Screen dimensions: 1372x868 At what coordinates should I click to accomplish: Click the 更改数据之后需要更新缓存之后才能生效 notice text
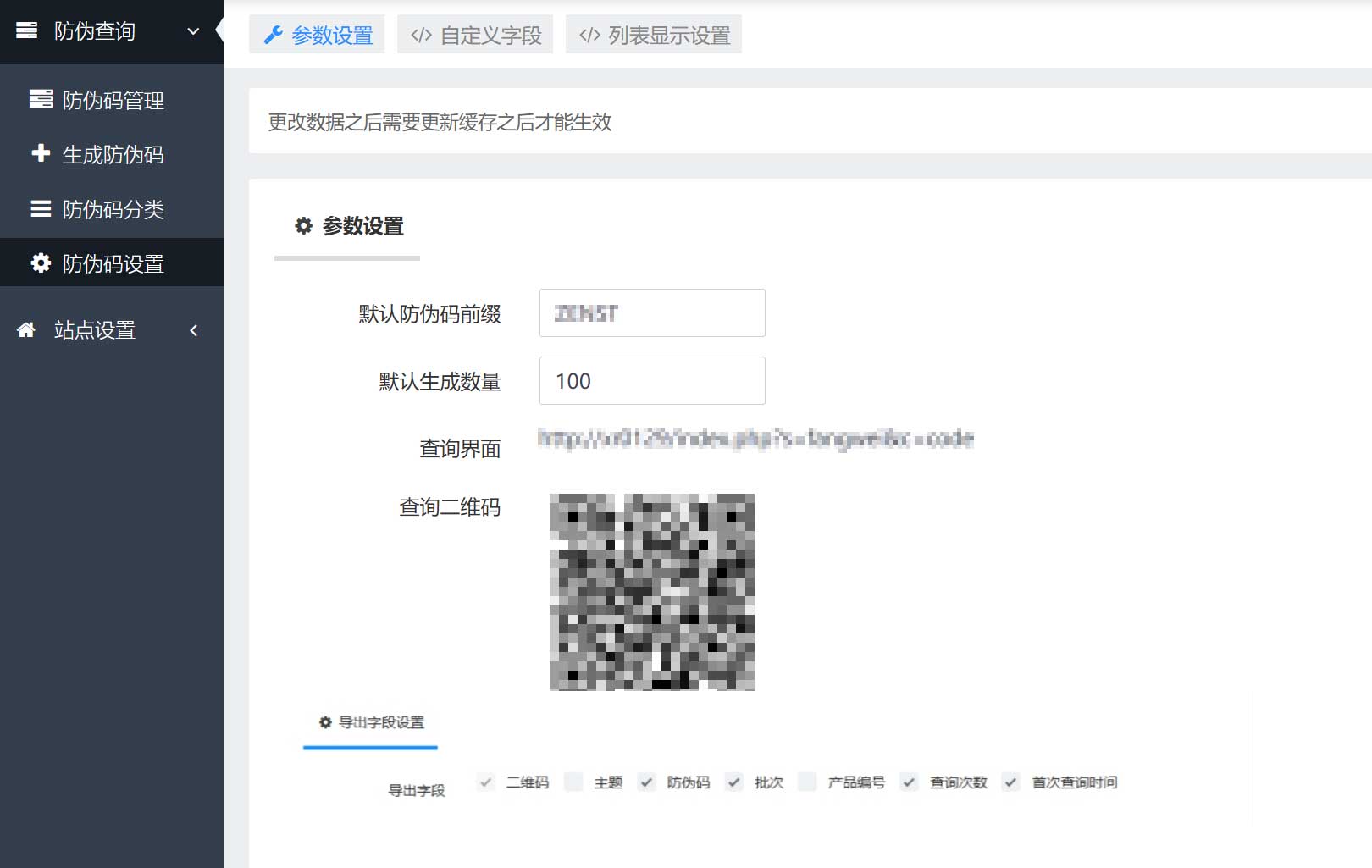[x=440, y=122]
